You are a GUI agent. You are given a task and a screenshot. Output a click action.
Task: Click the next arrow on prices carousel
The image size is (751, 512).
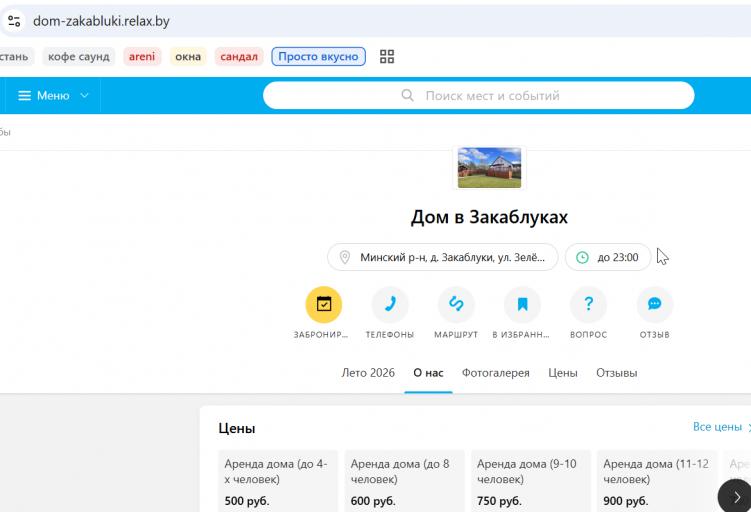pos(735,496)
